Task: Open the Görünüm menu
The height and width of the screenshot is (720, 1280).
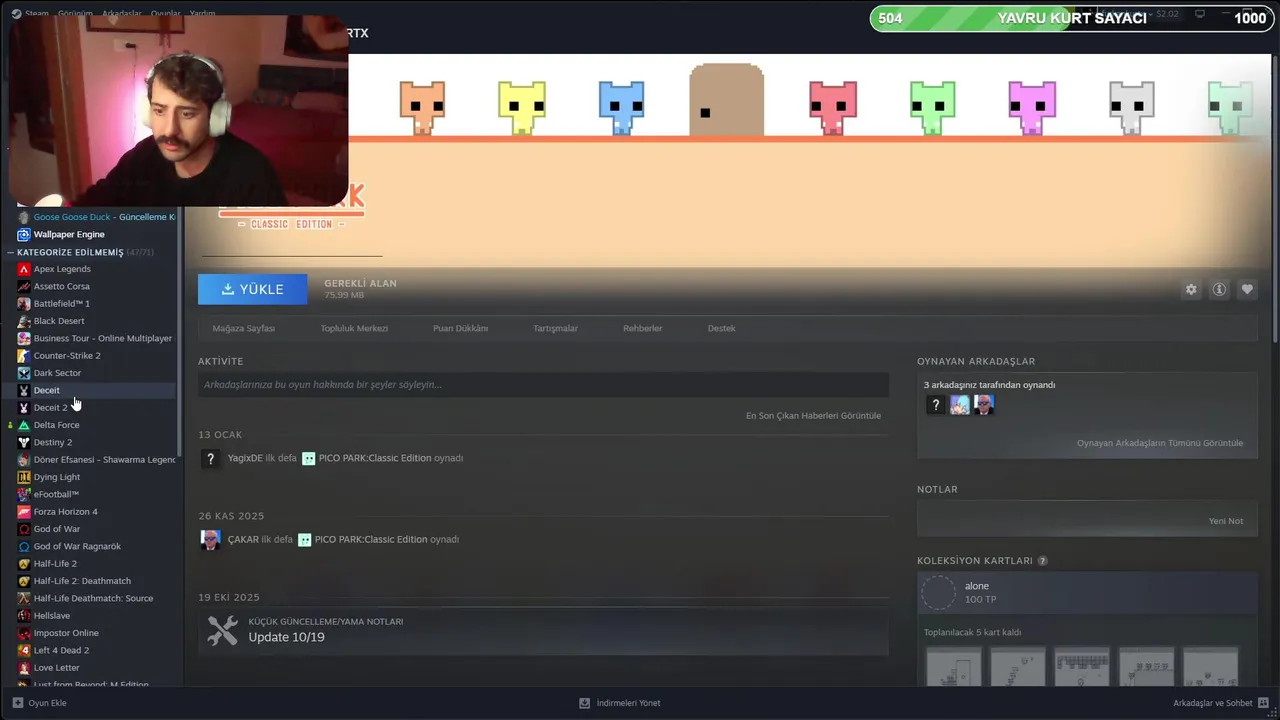Action: point(75,14)
